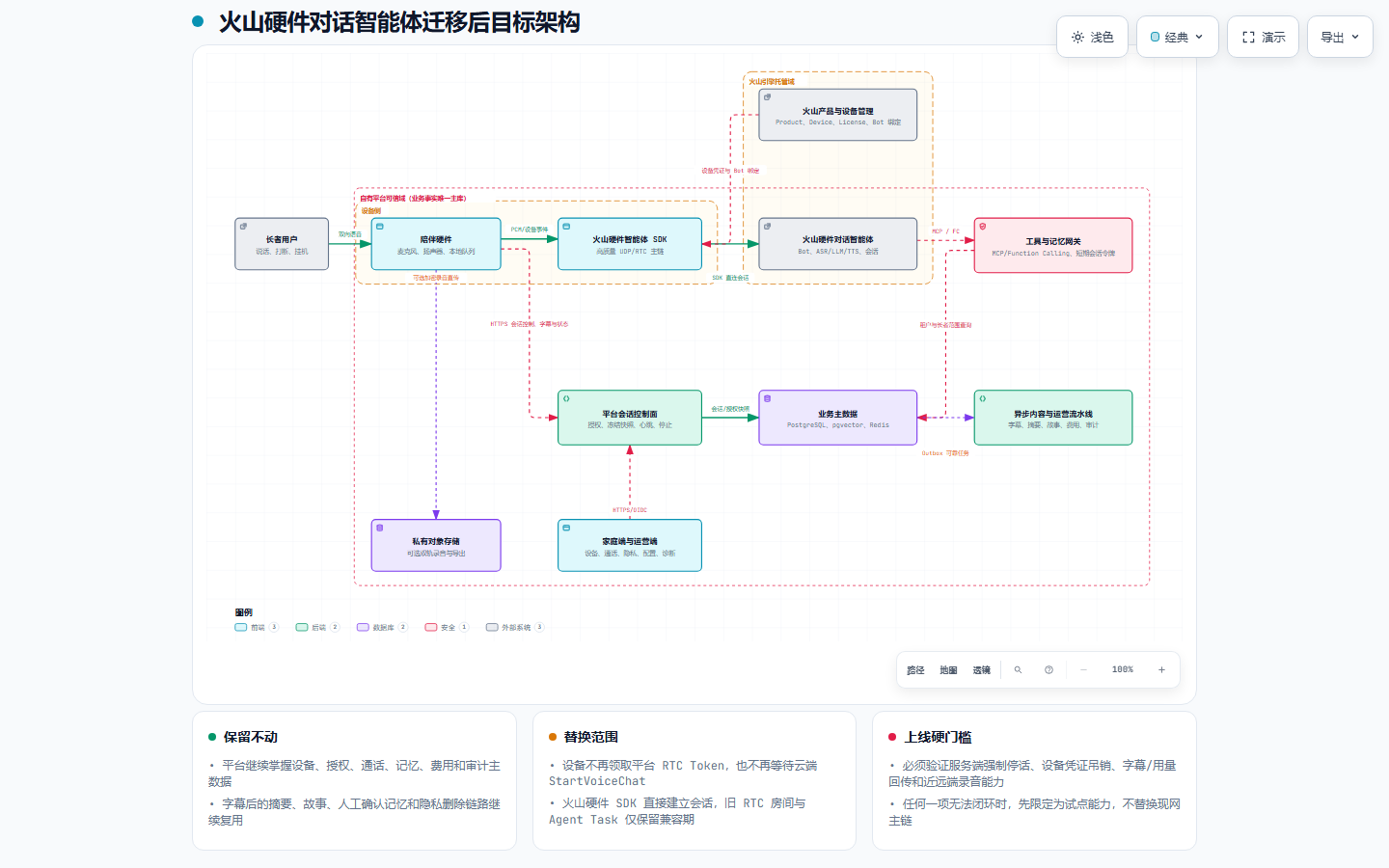Zoom out with the minus icon
Viewport: 1389px width, 868px height.
tap(1083, 669)
